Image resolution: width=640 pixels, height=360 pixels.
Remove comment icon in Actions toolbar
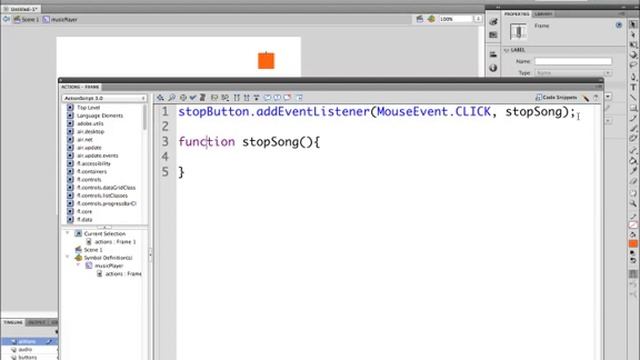point(287,98)
